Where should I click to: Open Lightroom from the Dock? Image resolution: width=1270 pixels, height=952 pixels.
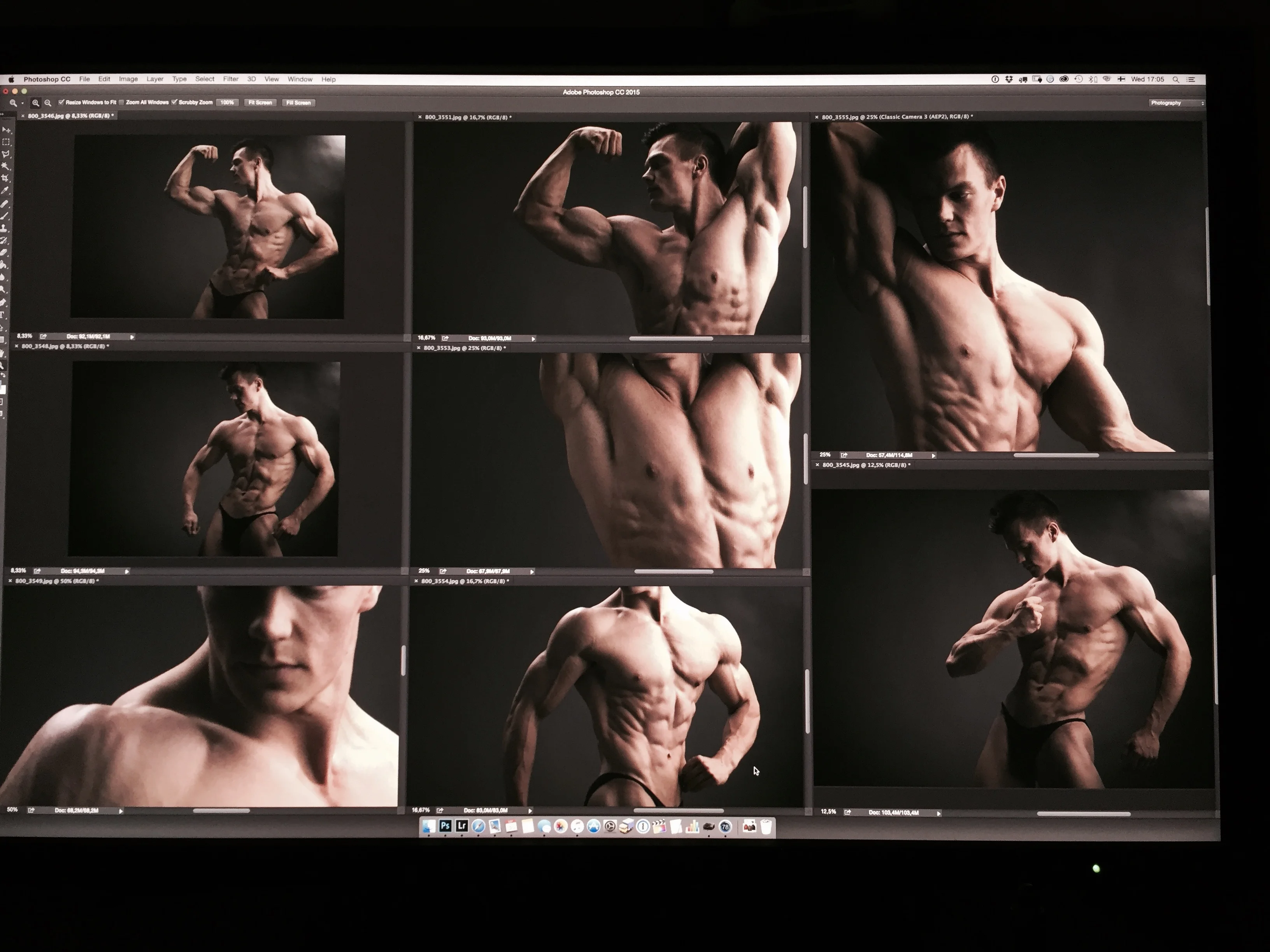pos(461,826)
